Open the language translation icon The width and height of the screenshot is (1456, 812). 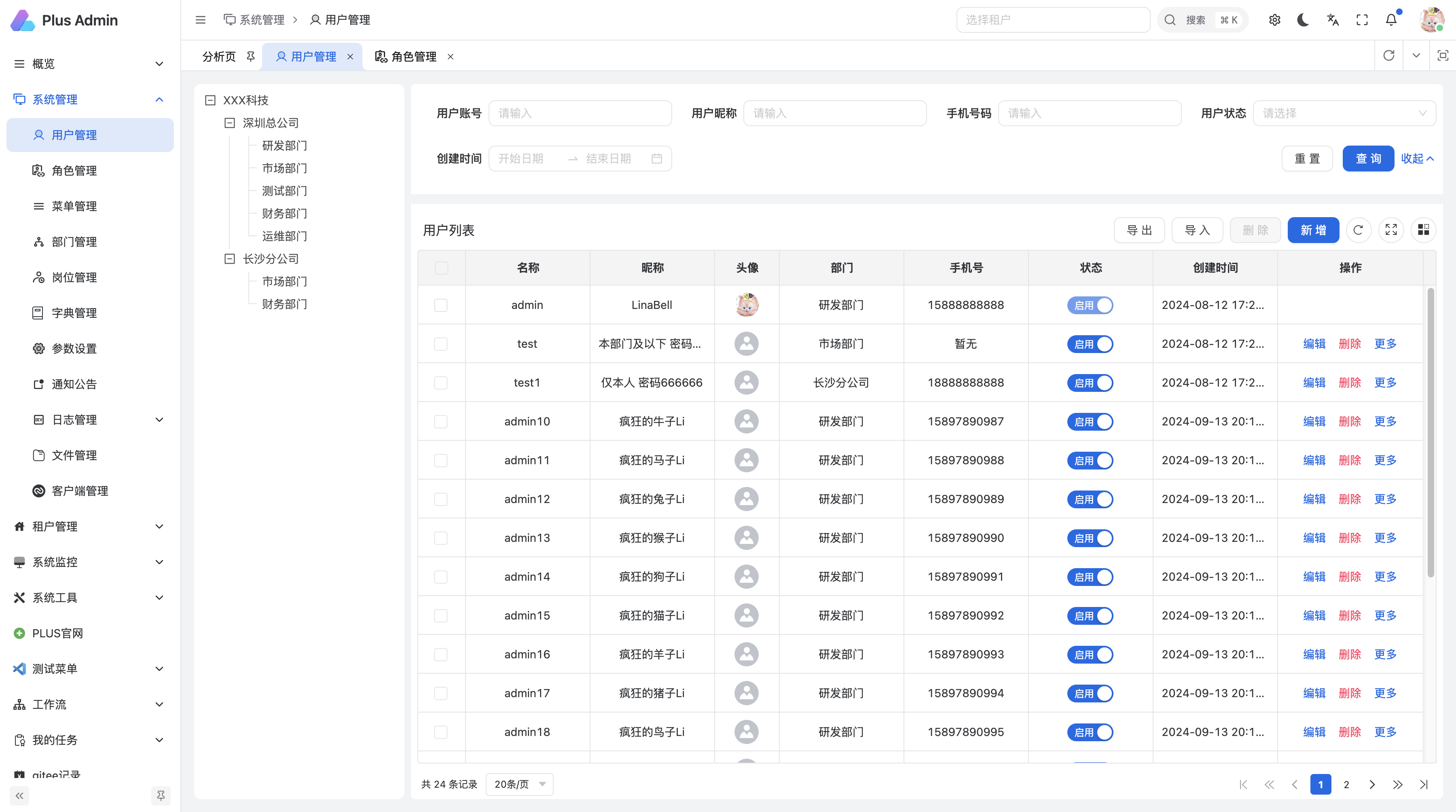1333,20
